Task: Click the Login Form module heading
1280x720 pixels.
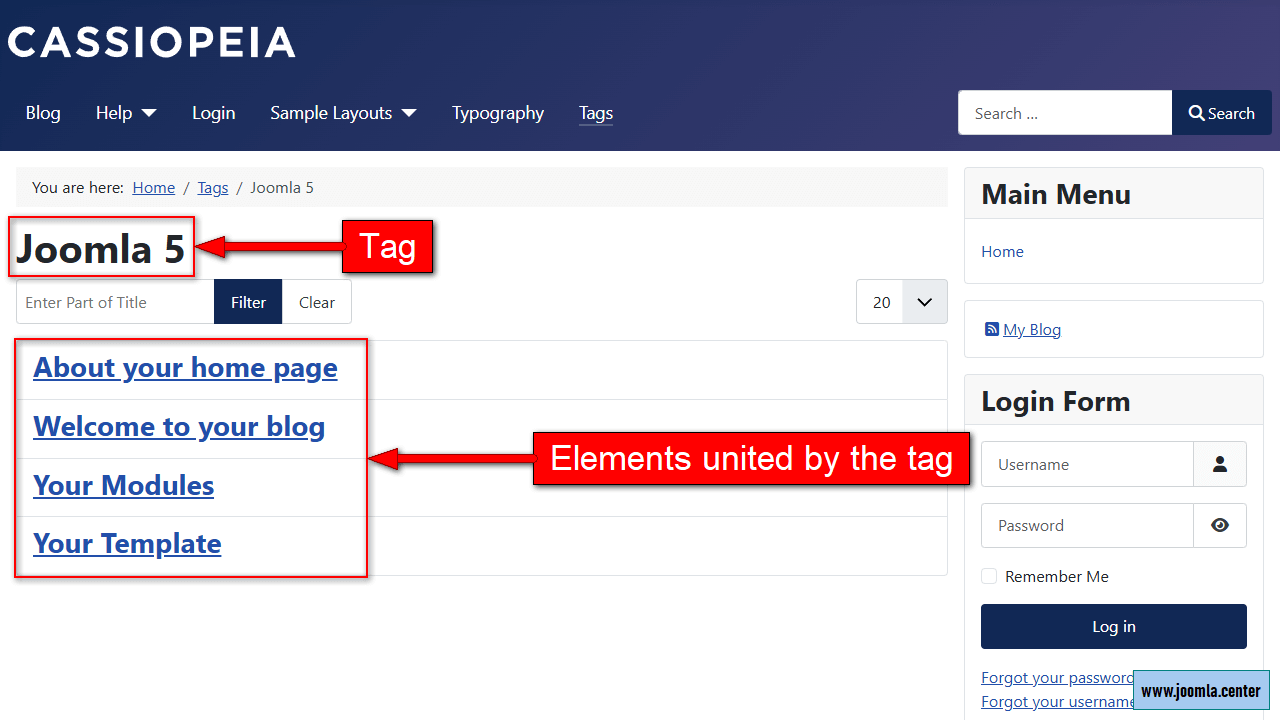Action: click(x=1056, y=401)
